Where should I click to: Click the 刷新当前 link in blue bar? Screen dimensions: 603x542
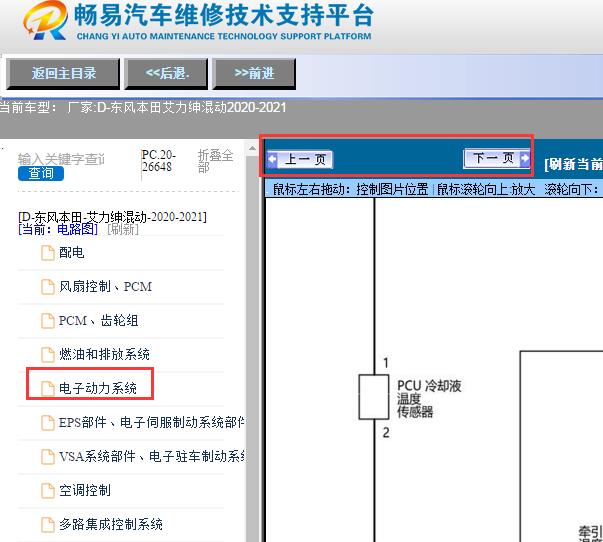[573, 164]
